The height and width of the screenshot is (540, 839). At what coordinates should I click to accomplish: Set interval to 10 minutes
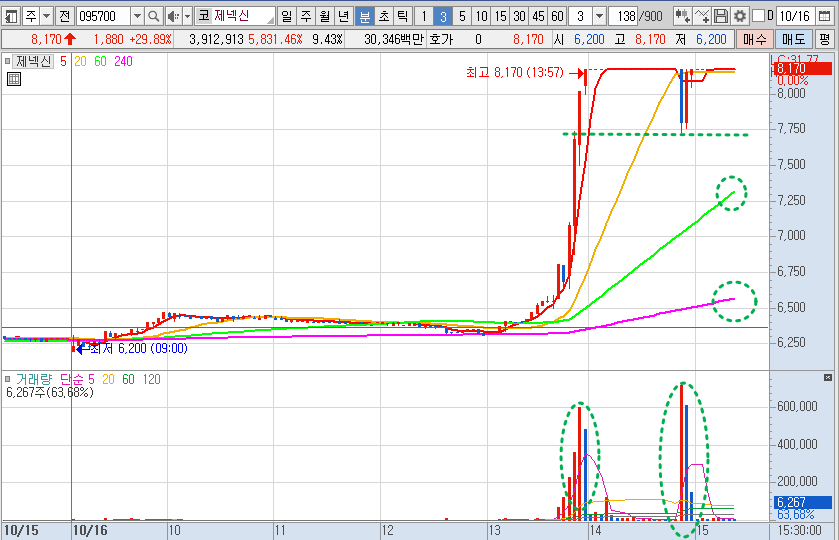click(482, 16)
